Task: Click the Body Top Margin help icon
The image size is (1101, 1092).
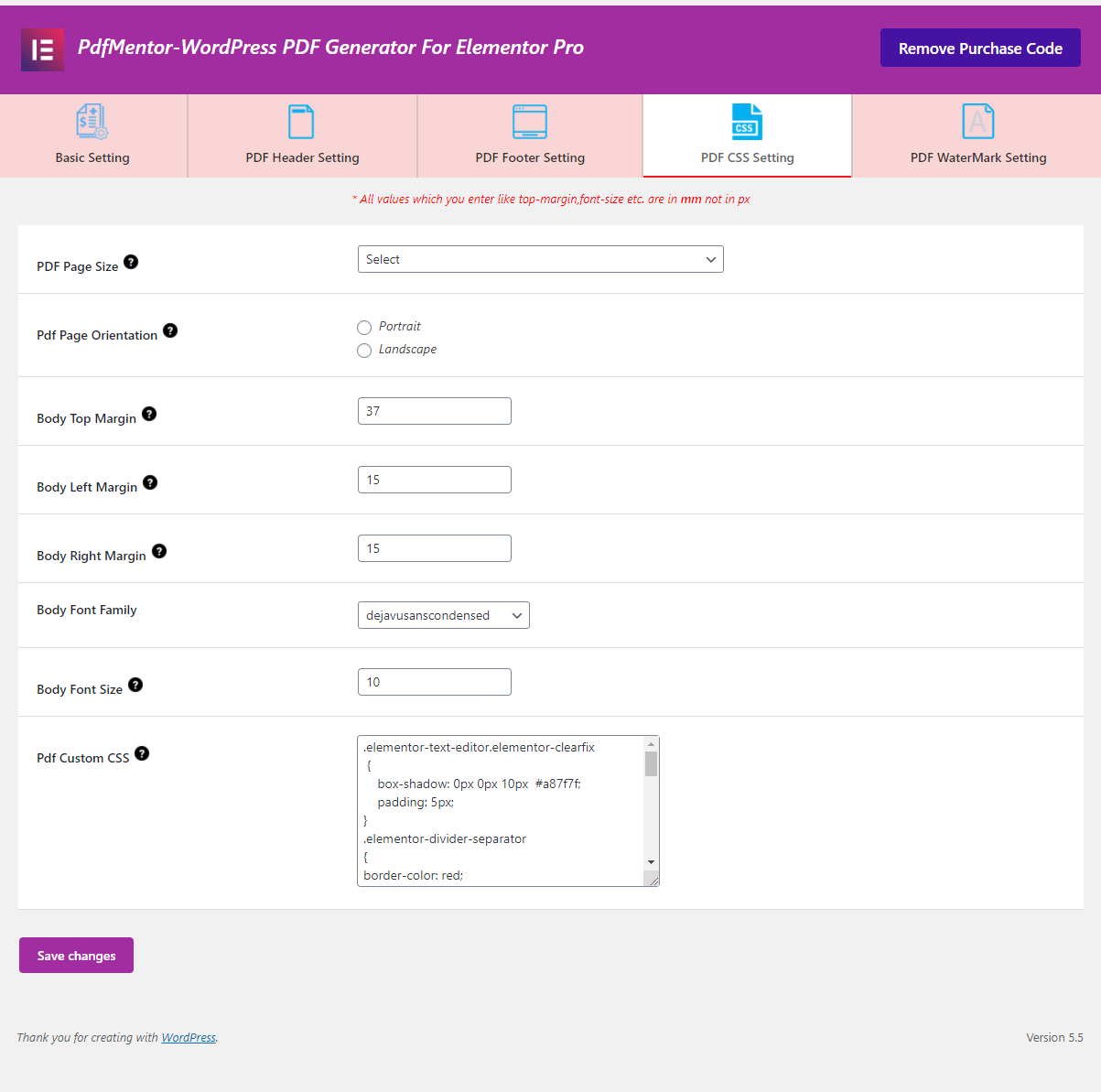Action: 149,413
